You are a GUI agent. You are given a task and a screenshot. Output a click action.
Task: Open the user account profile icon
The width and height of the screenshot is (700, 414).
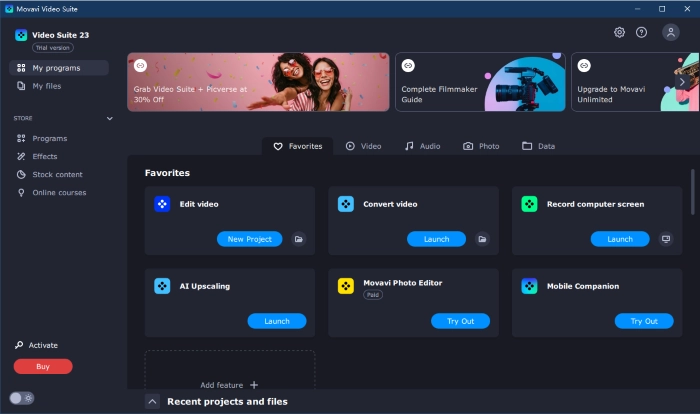point(670,32)
